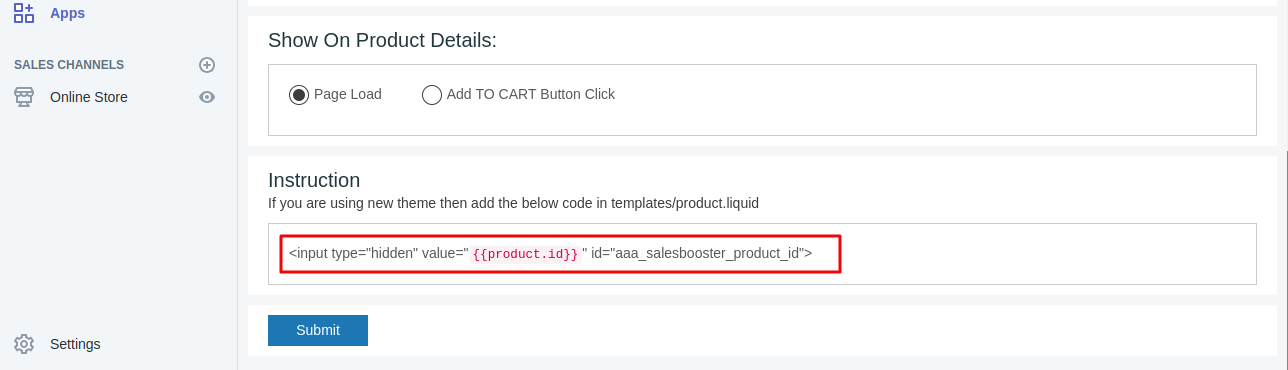Choose the Add TO CART Button Click radio
This screenshot has width=1288, height=370.
click(x=431, y=95)
